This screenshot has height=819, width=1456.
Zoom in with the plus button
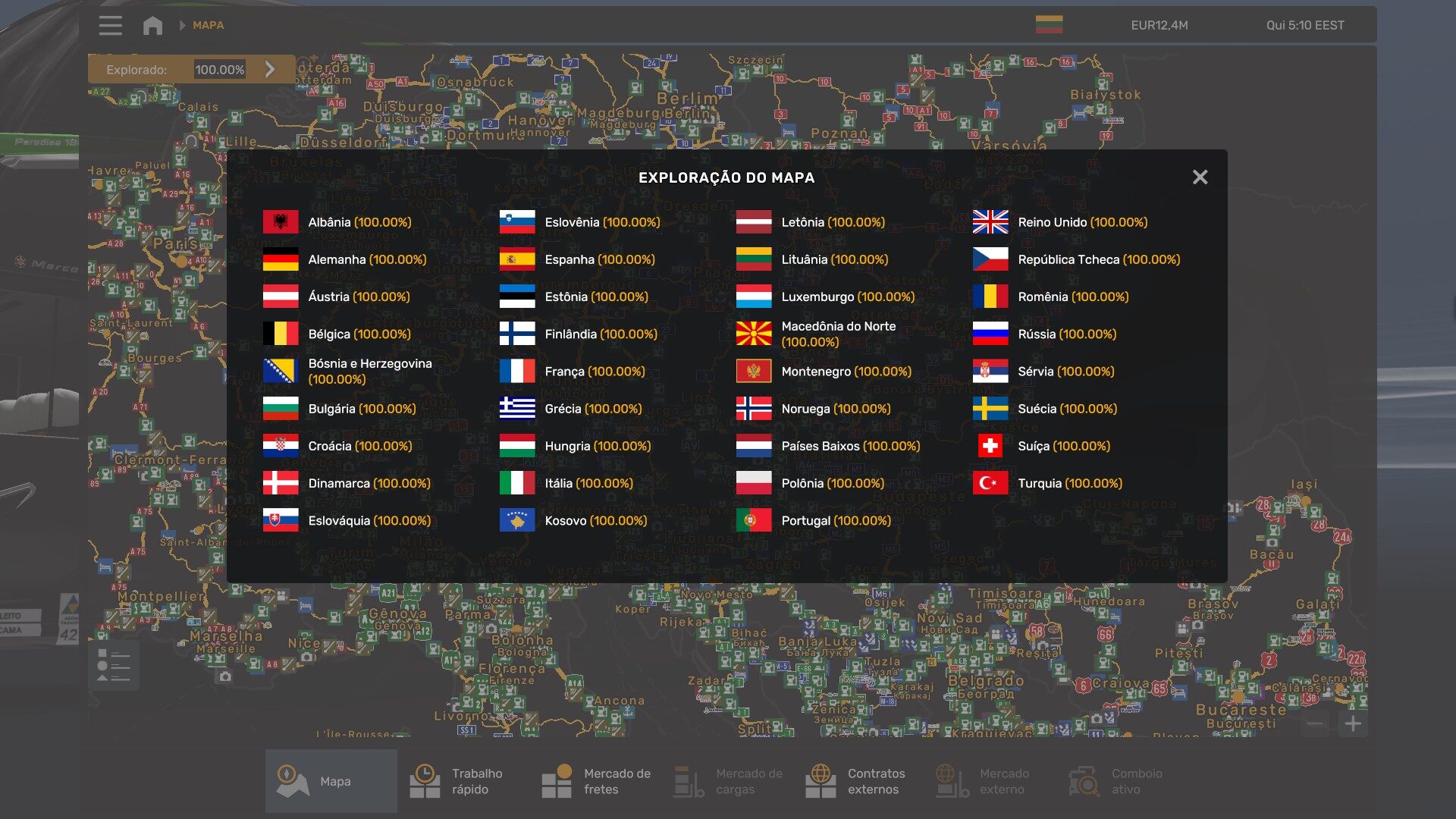coord(1353,724)
